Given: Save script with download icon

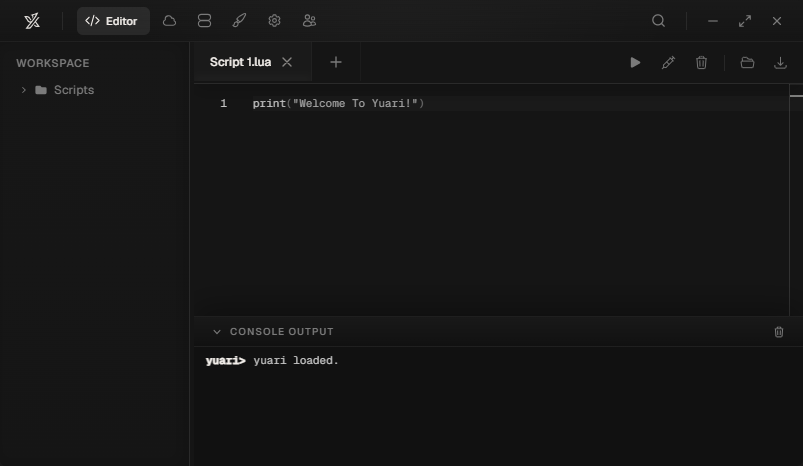Looking at the screenshot, I should [780, 62].
